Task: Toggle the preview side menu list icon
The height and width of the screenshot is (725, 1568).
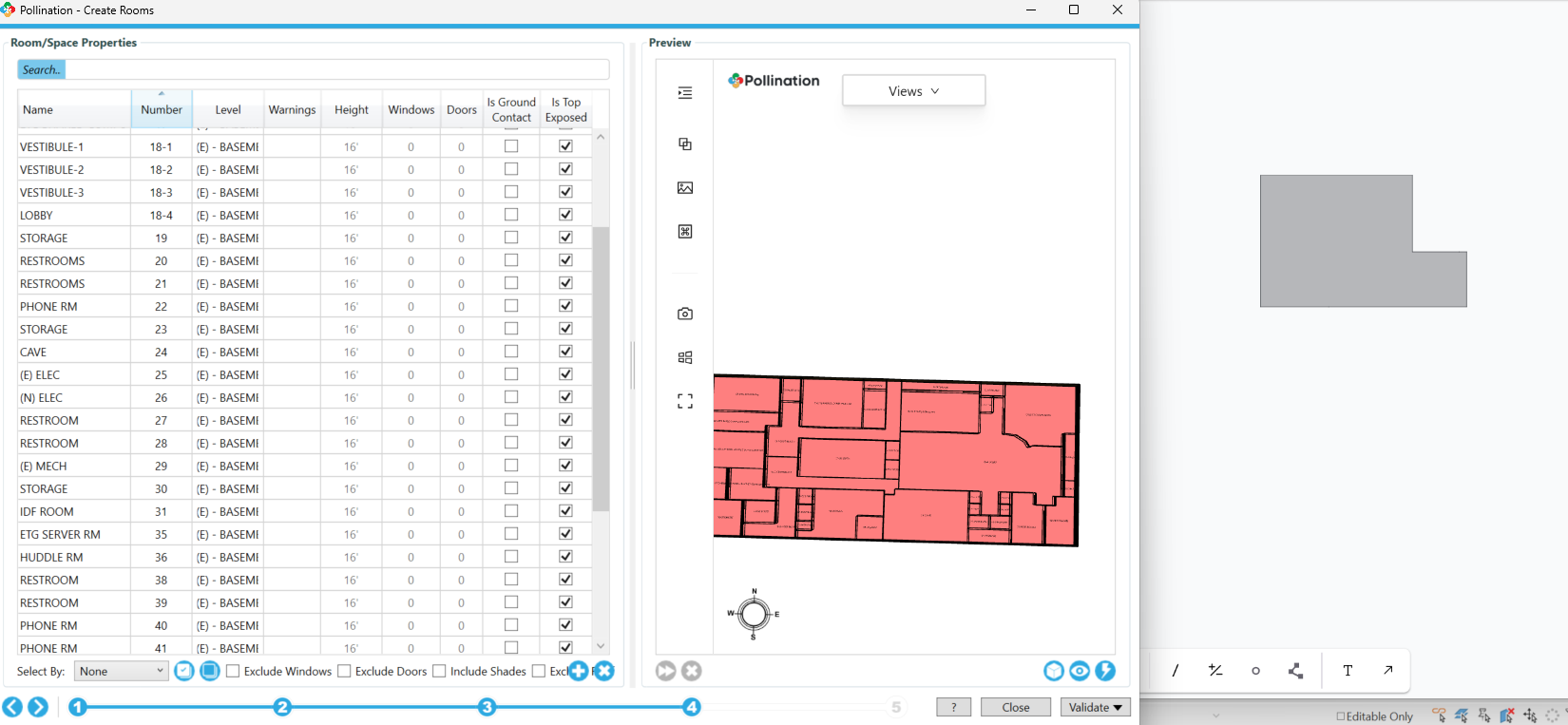Action: 685,93
